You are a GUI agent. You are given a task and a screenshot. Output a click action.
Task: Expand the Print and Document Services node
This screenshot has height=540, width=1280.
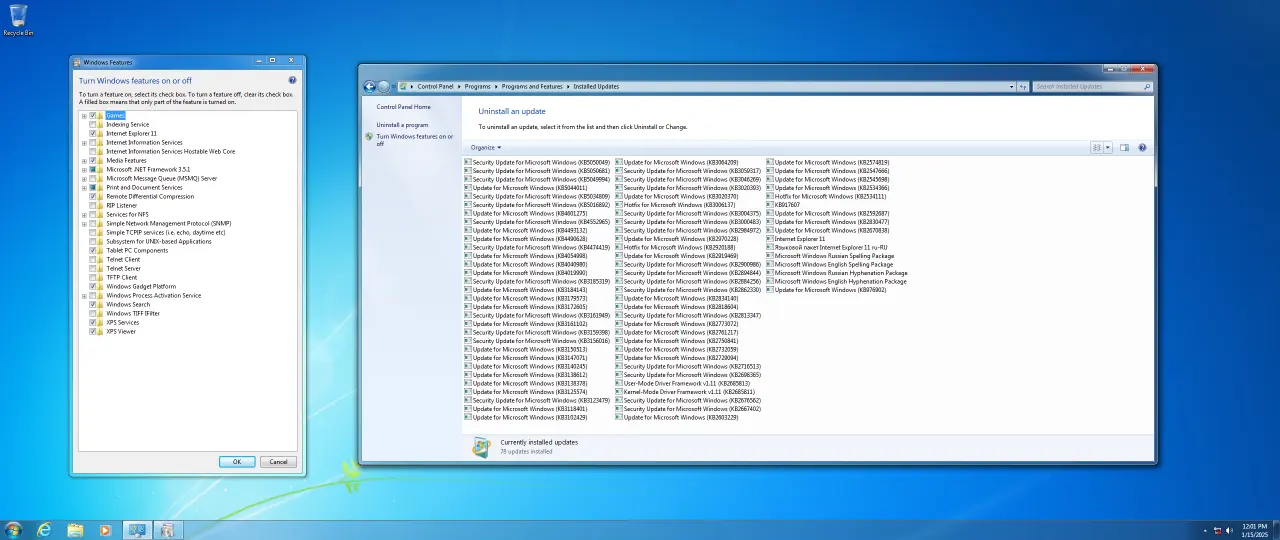click(85, 187)
